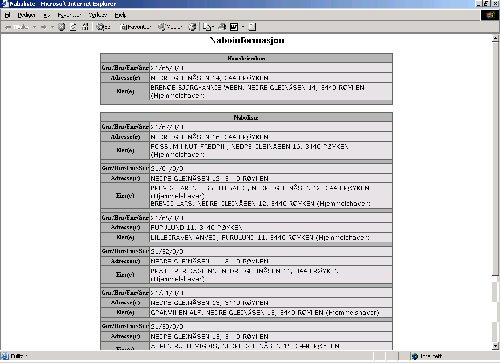Expand the Forward button history dropdown arrow

coord(52,27)
